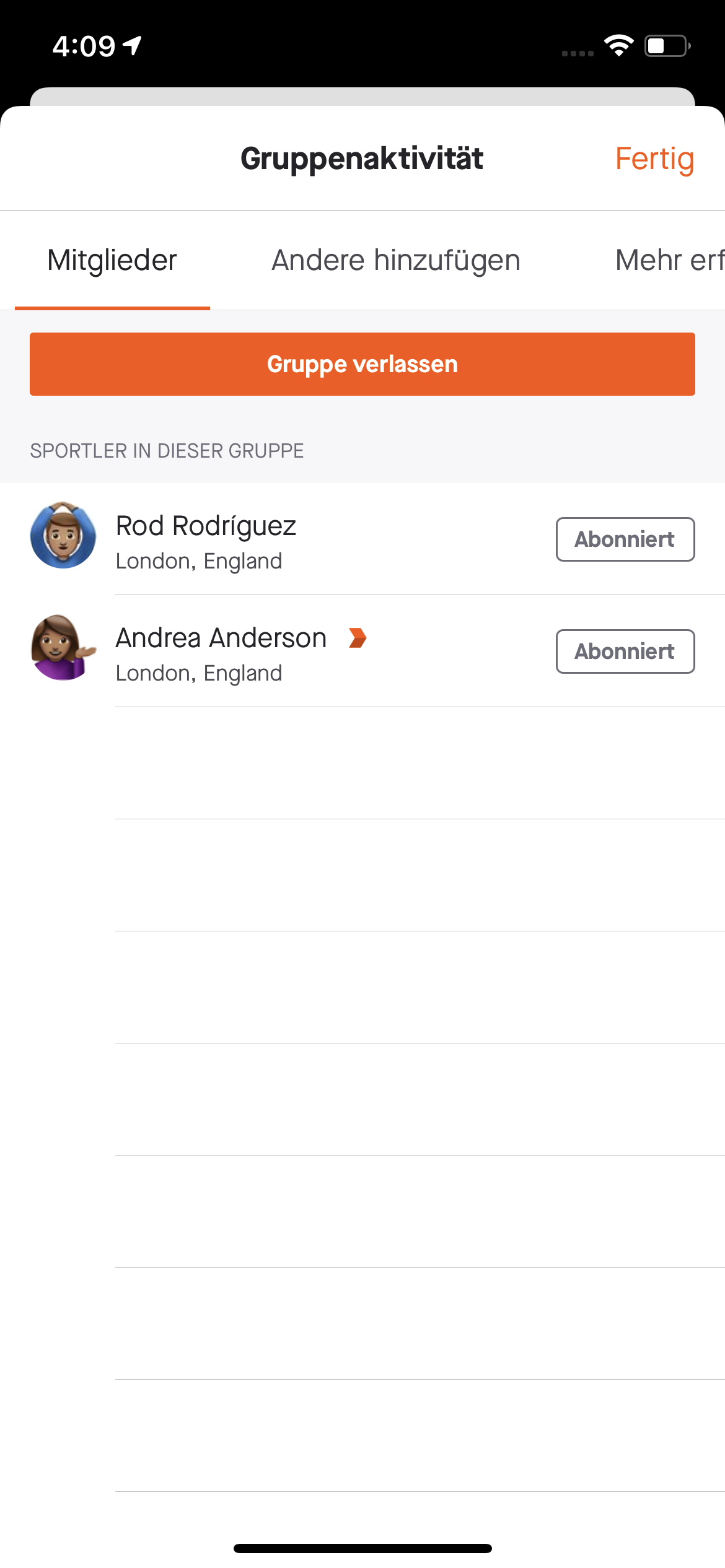Switch to the Mitglieder tab
The image size is (725, 1568).
(x=112, y=260)
